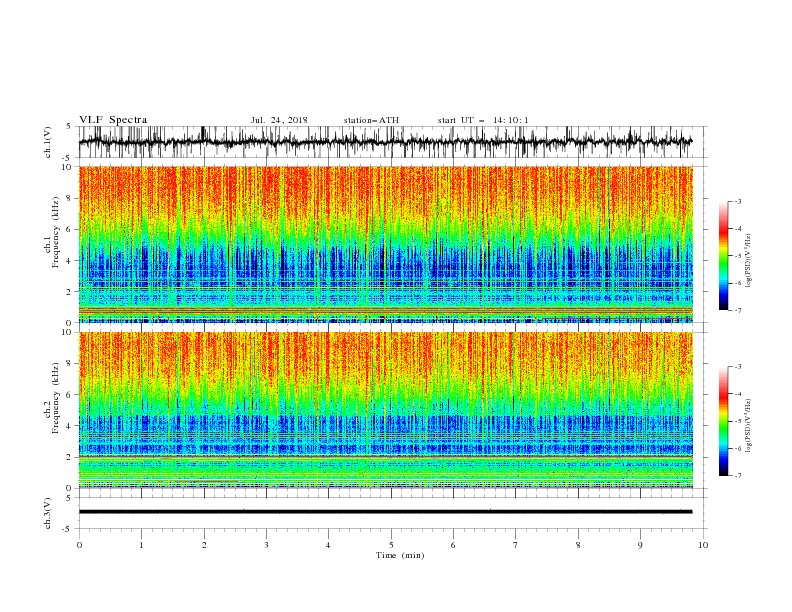
Task: Click time axis tick label '7'
Action: click(x=516, y=545)
